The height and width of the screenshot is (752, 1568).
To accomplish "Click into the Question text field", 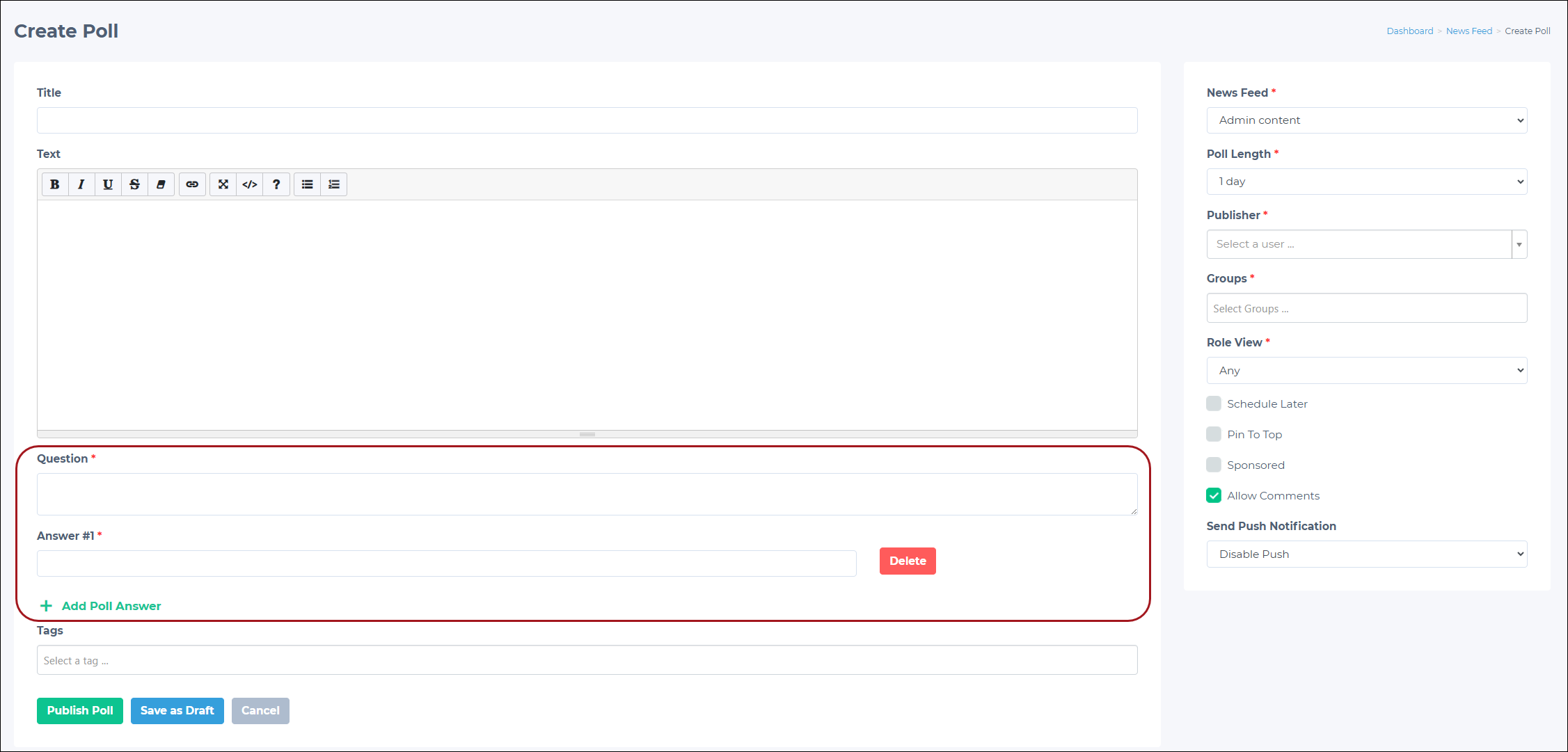I will click(587, 495).
